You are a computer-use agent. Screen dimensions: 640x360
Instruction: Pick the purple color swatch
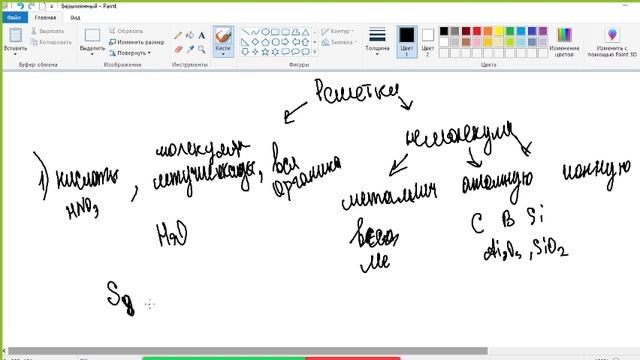pos(543,31)
